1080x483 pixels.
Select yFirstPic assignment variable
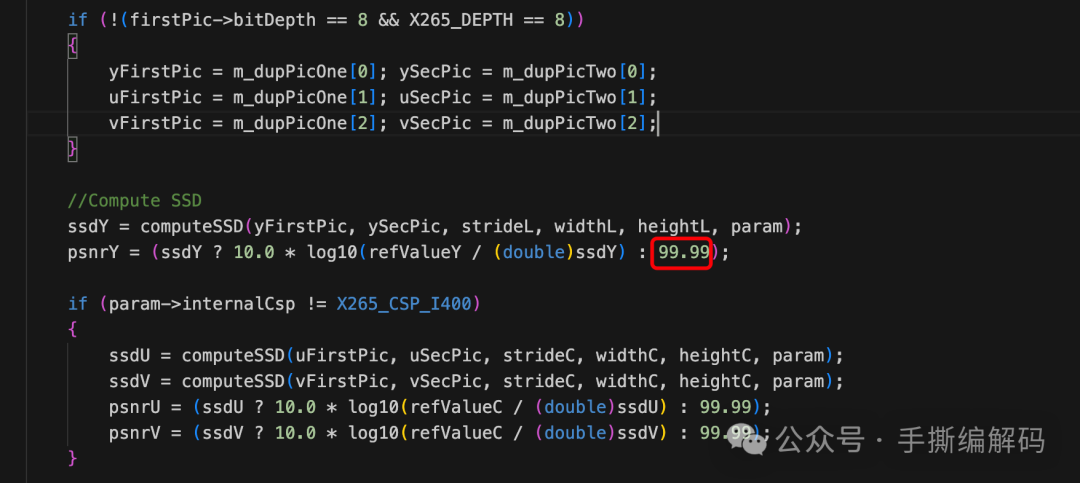pos(155,72)
